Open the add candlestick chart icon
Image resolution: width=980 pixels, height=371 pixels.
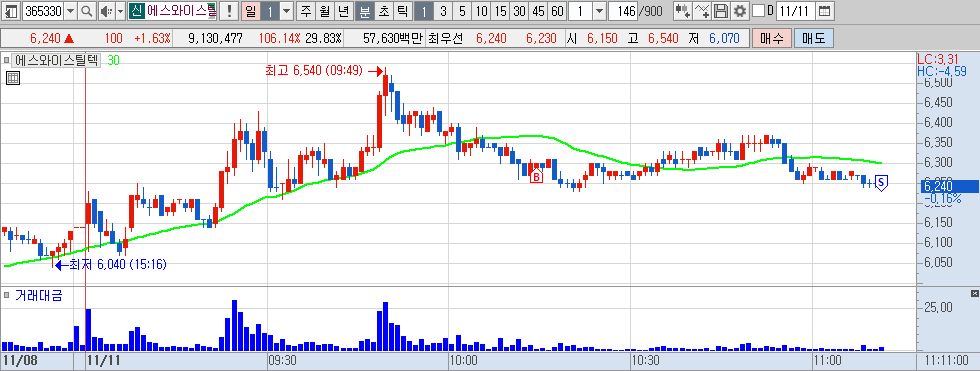[x=683, y=11]
